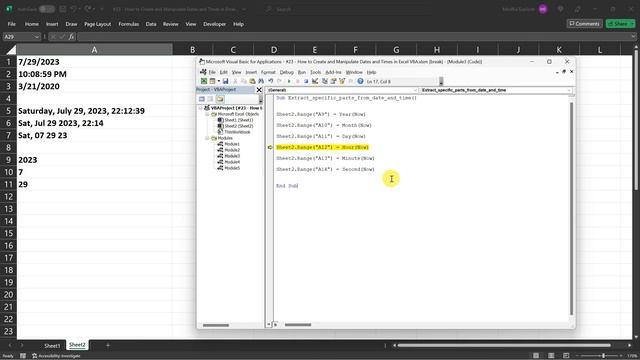Open Excel Formulas ribbon tab

point(129,24)
